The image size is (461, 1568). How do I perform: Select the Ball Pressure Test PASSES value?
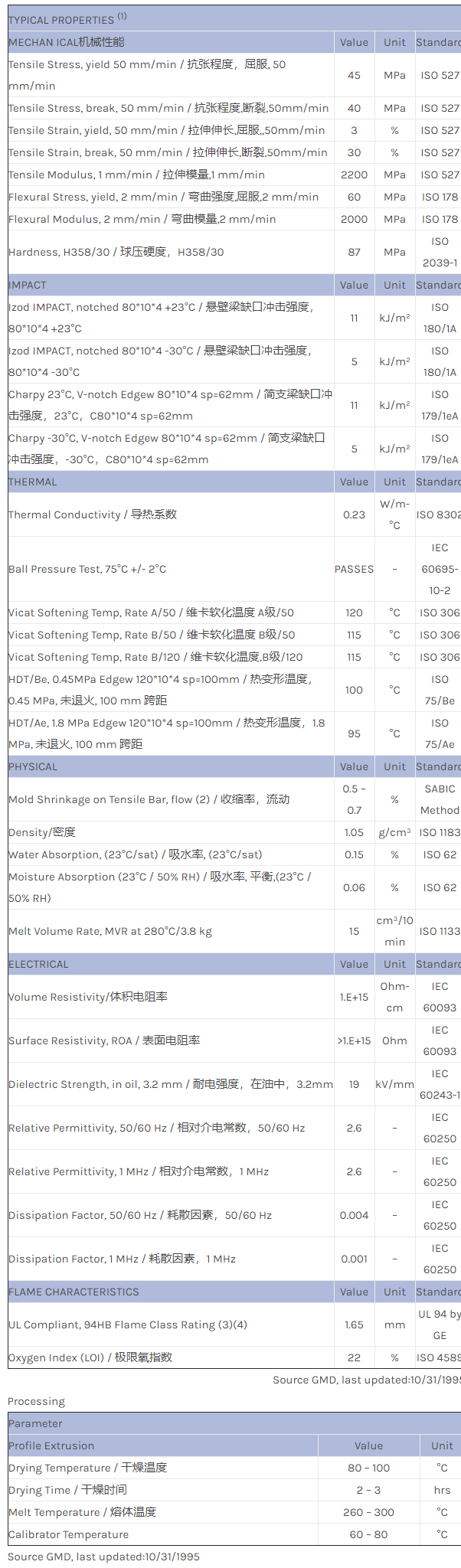coord(354,569)
